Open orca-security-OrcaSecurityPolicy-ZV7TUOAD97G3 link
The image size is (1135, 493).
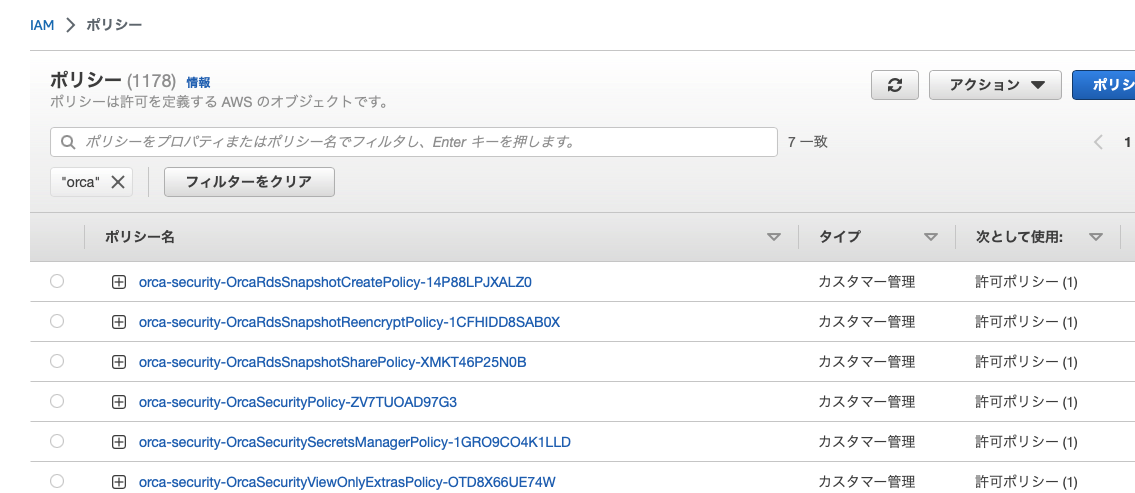(x=298, y=402)
